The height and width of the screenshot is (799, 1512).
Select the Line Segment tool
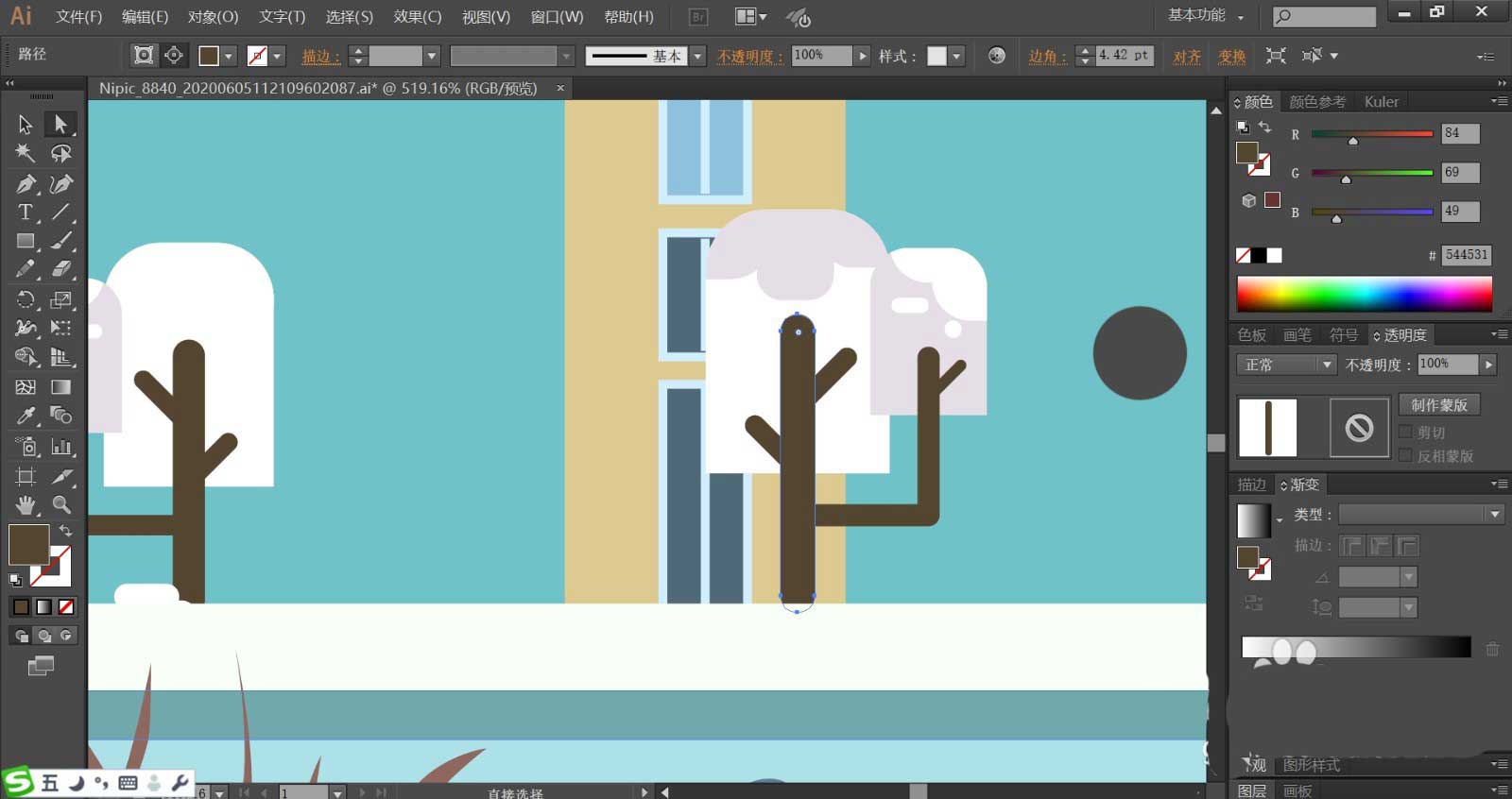pyautogui.click(x=60, y=212)
